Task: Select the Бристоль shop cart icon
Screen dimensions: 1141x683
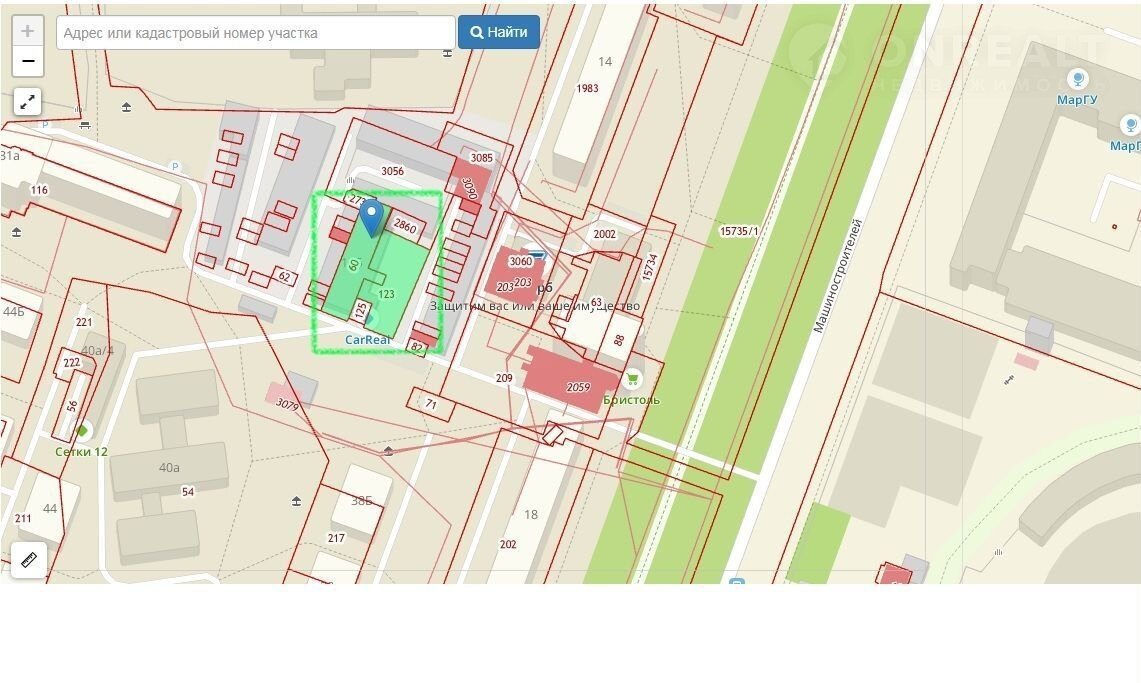Action: (632, 380)
